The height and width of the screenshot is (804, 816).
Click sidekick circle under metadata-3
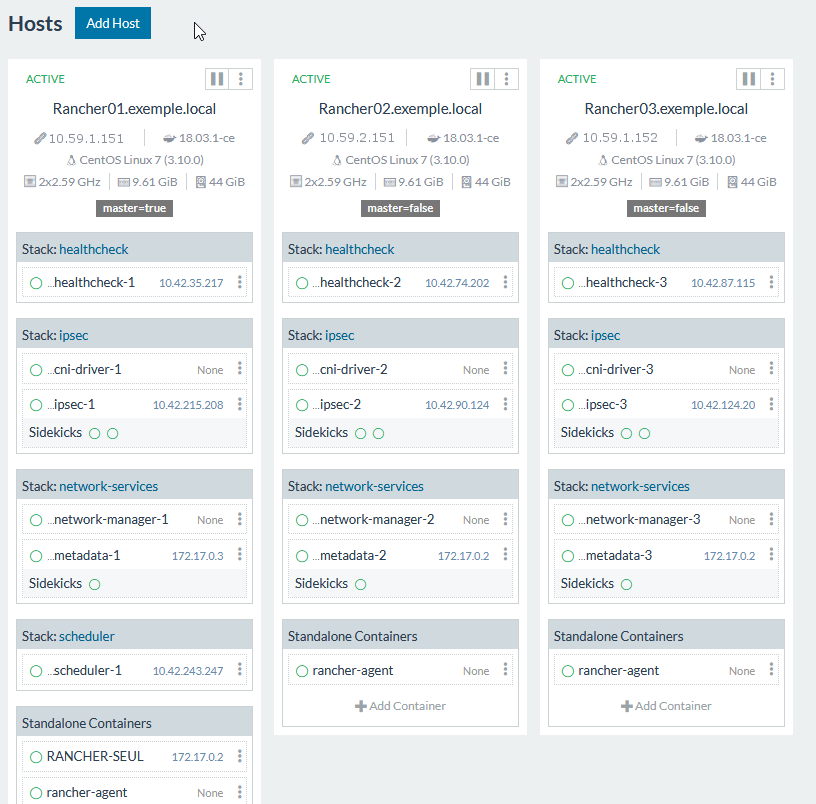[x=627, y=584]
